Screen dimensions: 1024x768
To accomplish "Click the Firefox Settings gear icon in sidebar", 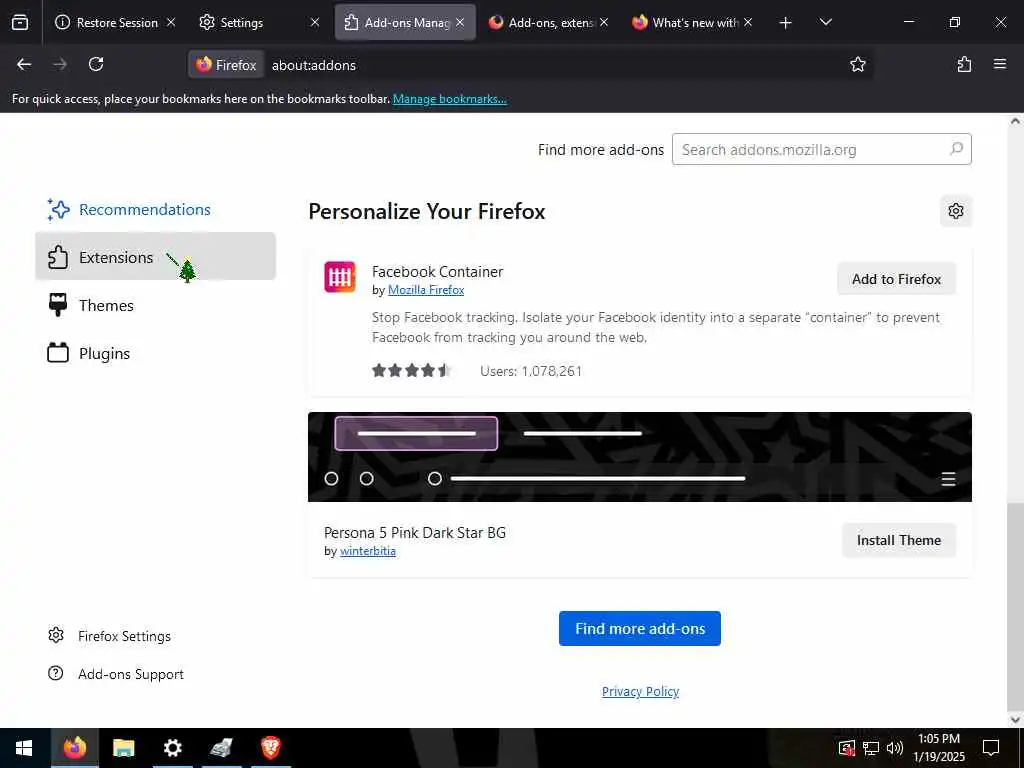I will coord(56,635).
